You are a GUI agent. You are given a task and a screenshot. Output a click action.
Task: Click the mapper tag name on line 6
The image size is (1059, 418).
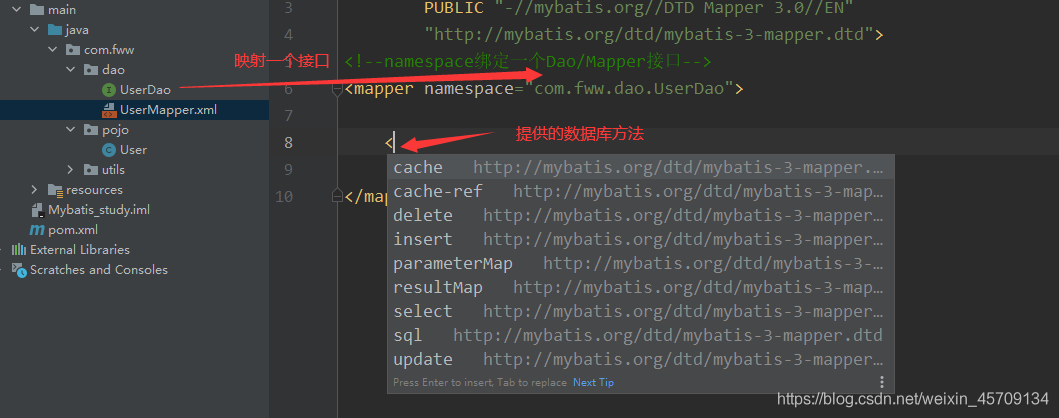384,88
